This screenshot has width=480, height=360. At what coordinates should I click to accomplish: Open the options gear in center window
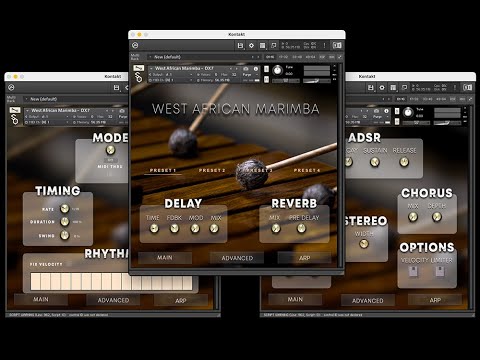point(251,46)
